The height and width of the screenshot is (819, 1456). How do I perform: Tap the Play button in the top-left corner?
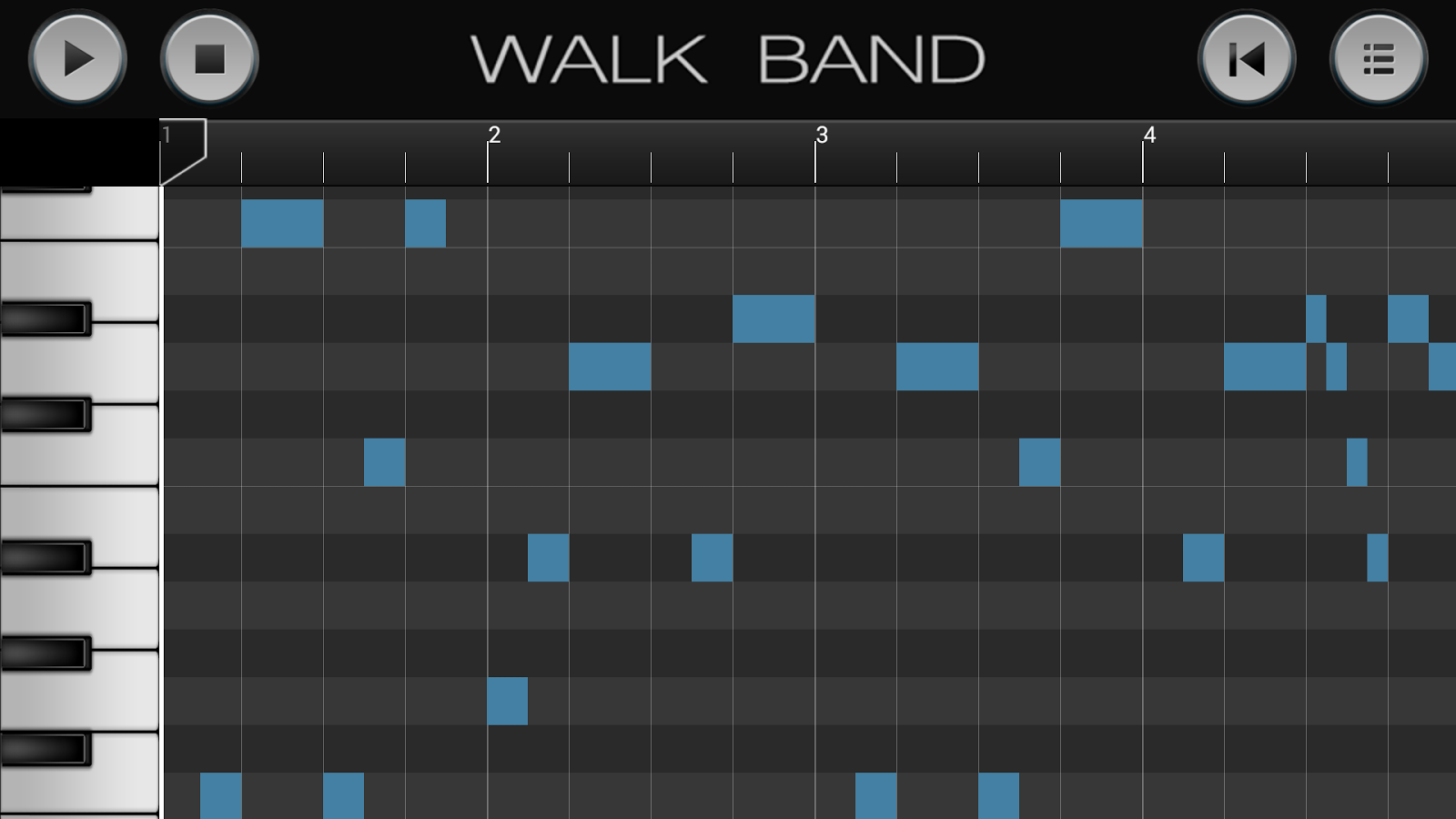(77, 59)
